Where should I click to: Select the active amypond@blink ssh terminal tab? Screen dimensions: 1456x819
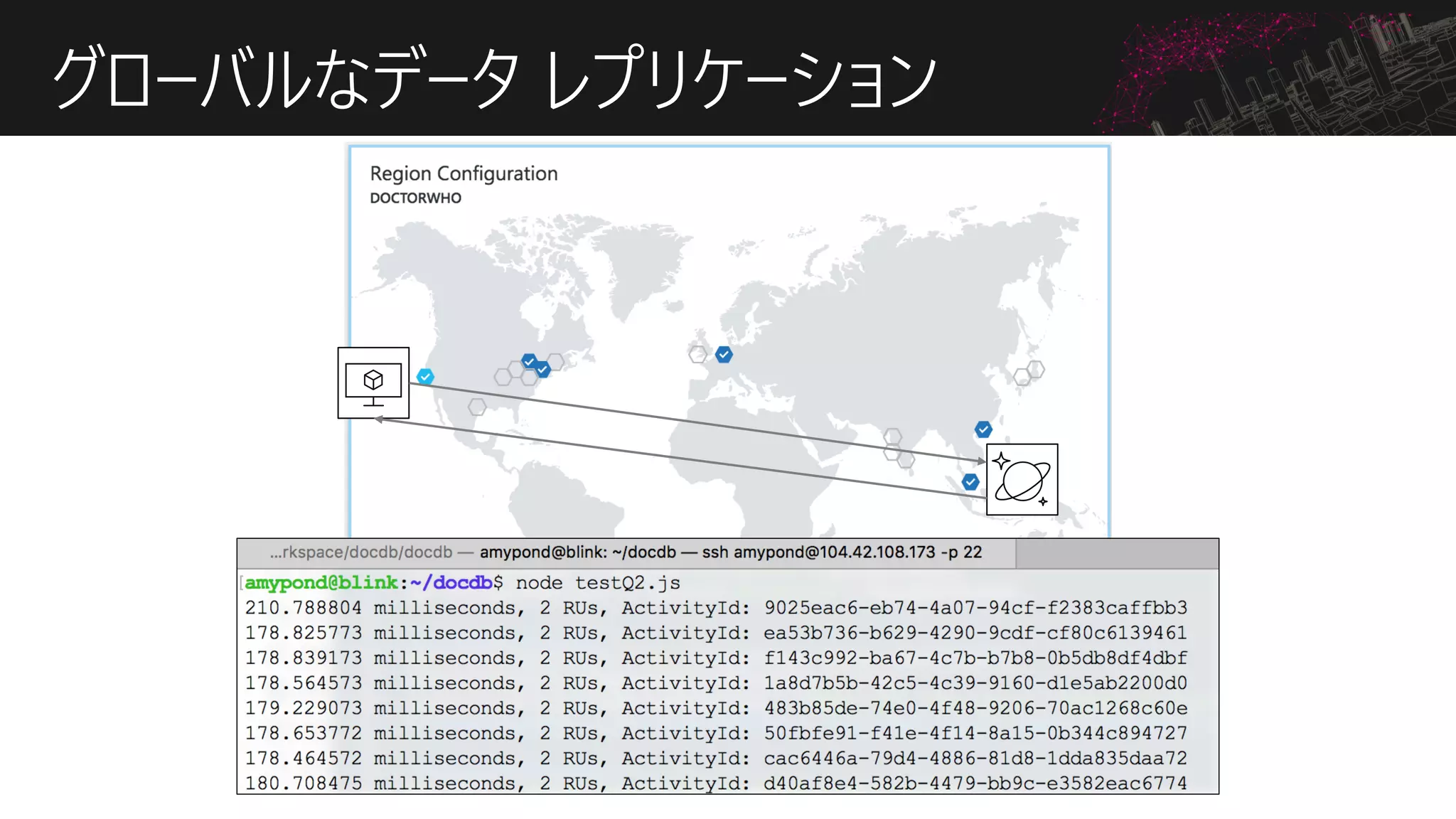[x=730, y=552]
